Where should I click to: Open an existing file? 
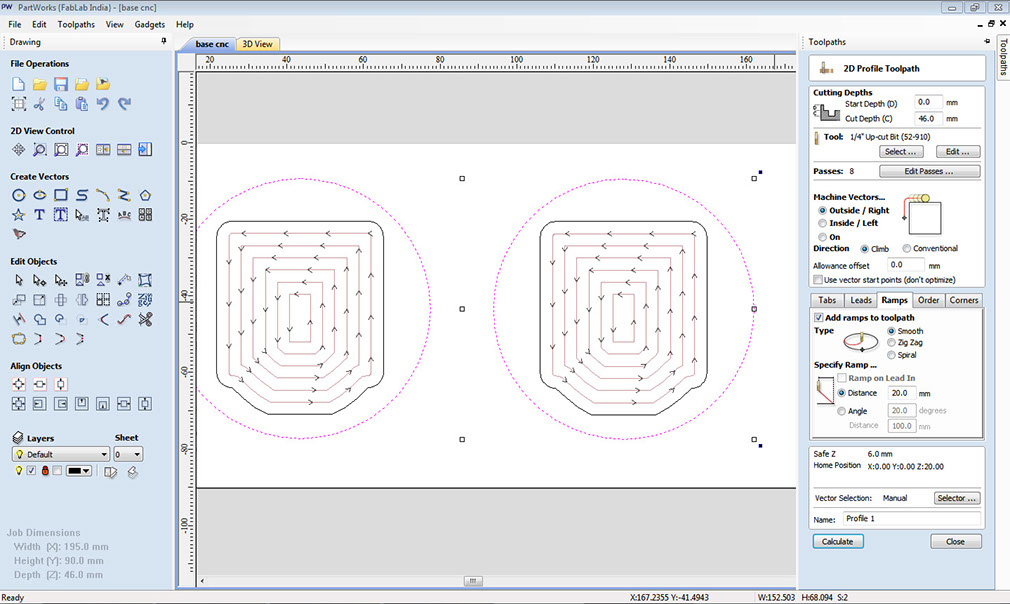(40, 84)
